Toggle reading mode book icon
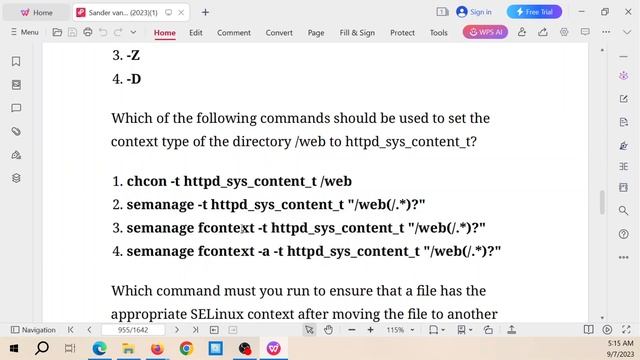The height and width of the screenshot is (360, 640). pos(588,330)
